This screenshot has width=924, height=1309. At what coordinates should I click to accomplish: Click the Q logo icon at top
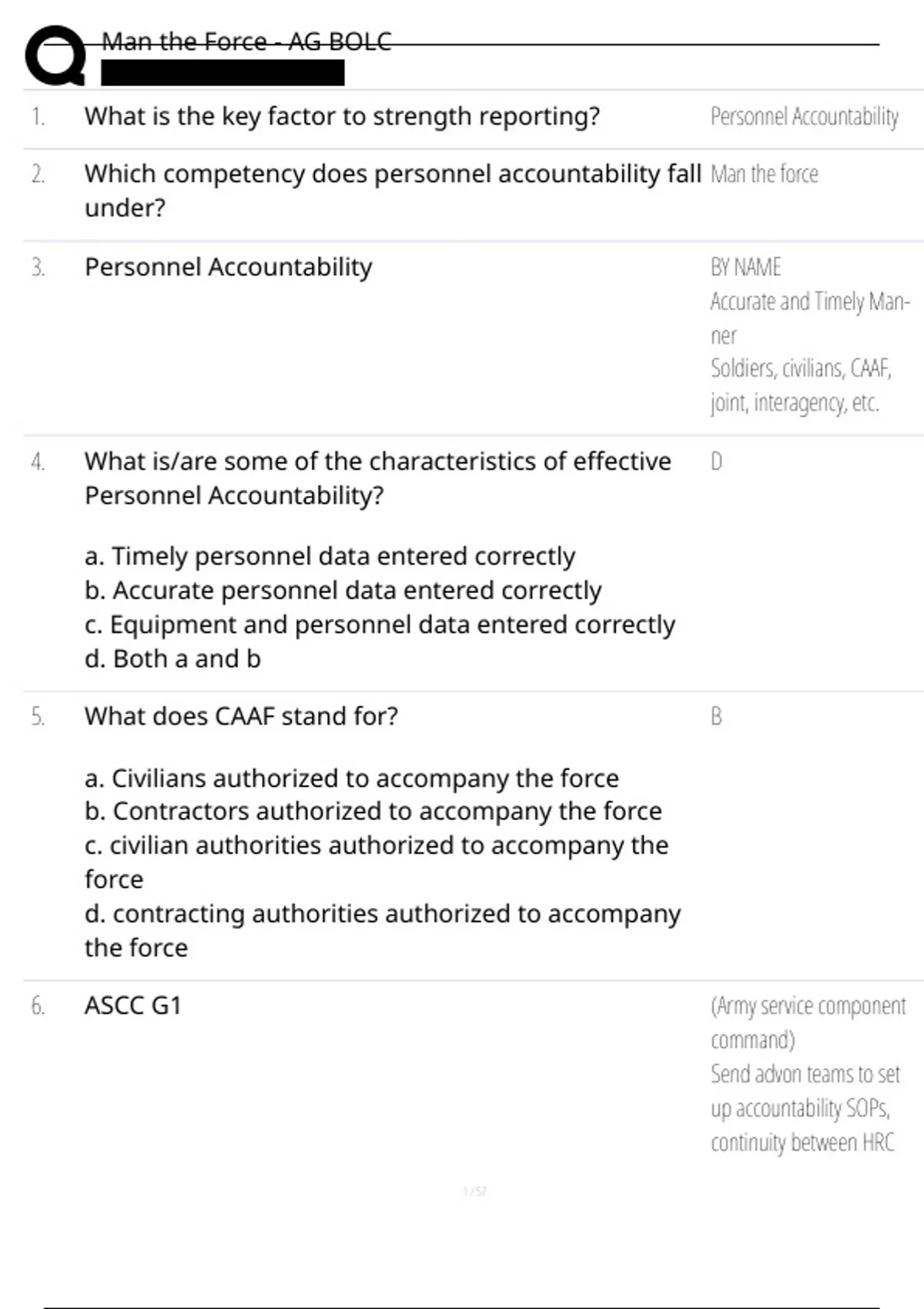[55, 55]
